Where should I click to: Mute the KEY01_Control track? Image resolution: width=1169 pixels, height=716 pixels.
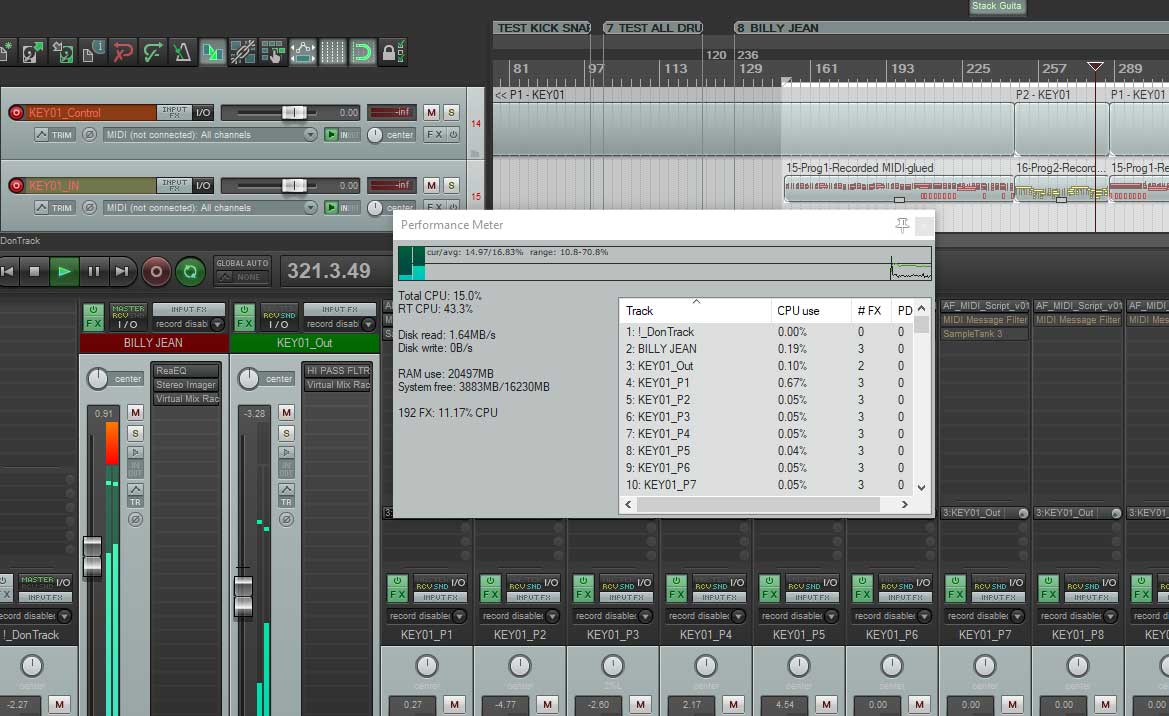coord(431,113)
